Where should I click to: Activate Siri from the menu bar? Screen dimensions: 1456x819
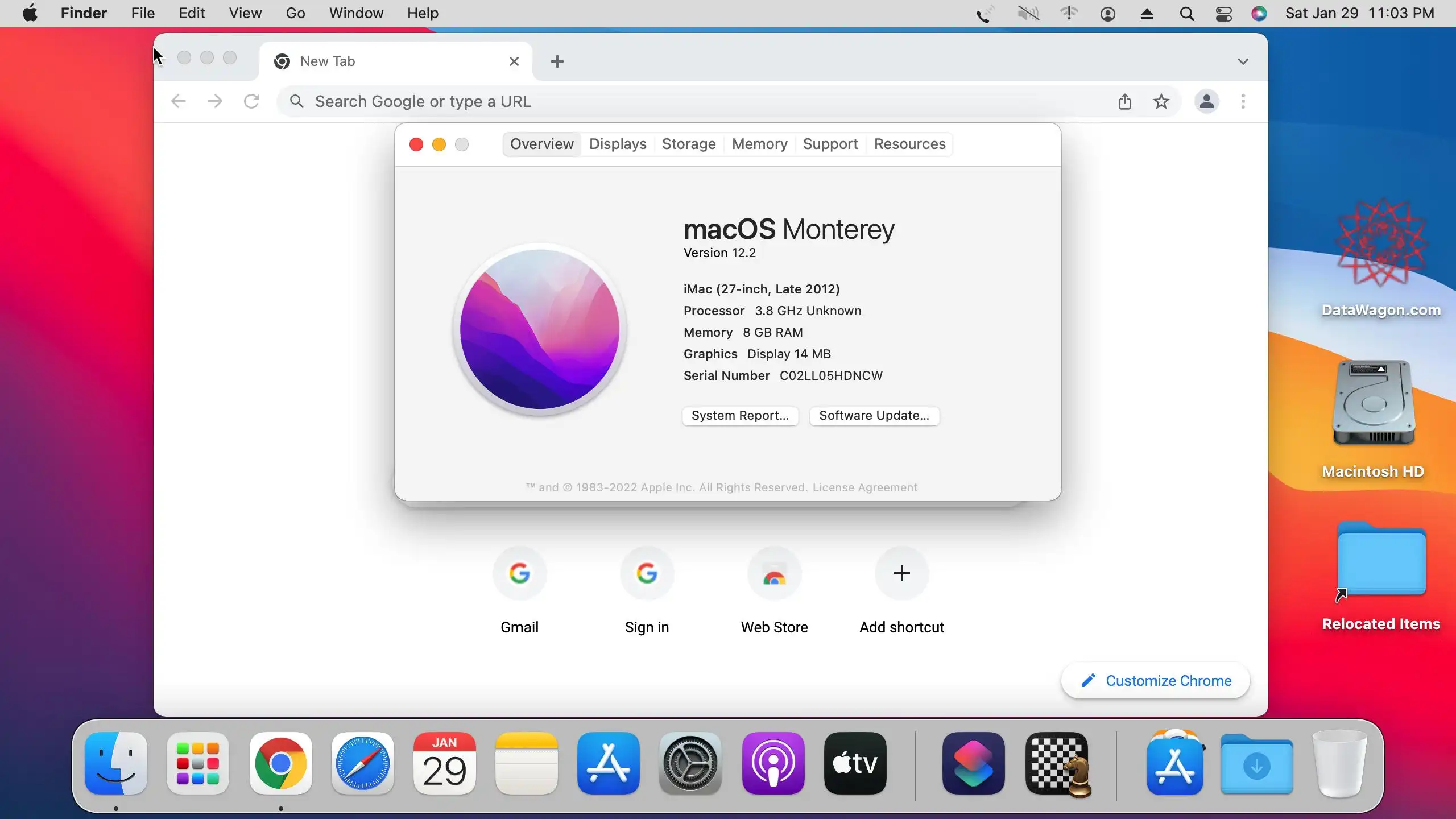1259,14
